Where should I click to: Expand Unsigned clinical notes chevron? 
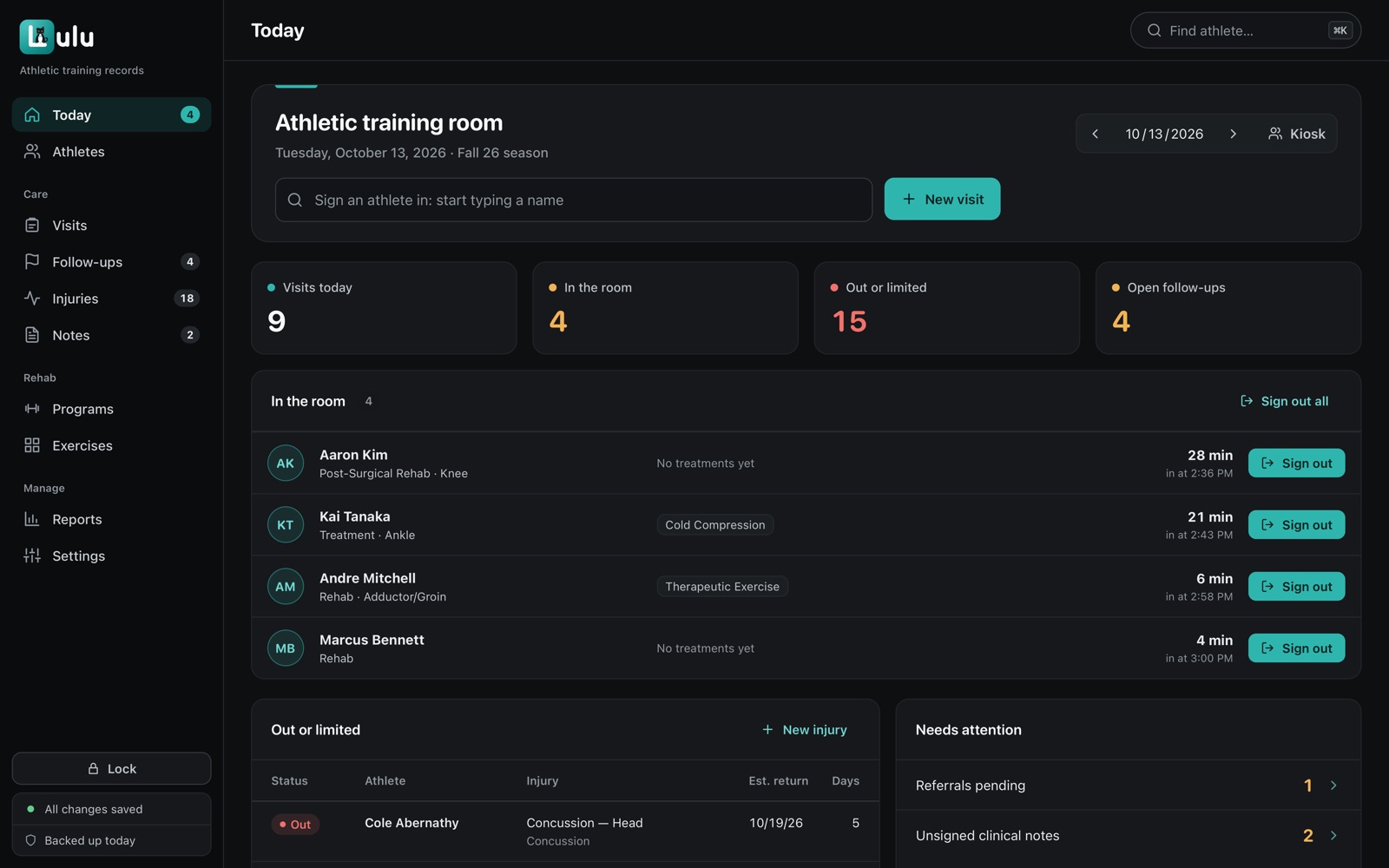(x=1333, y=836)
